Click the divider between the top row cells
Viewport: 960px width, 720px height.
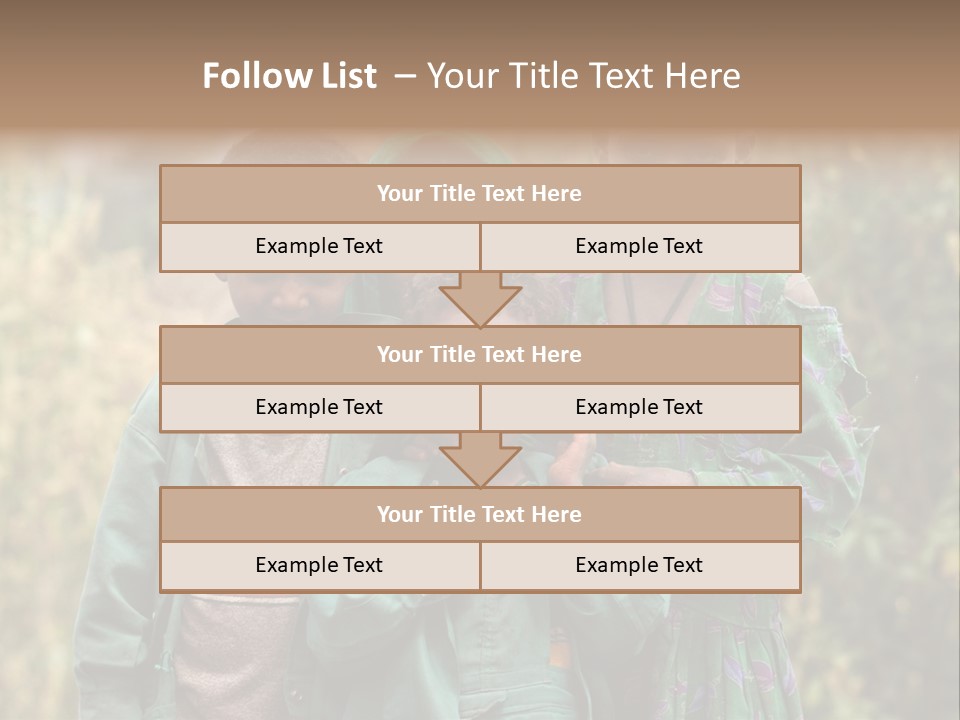pyautogui.click(x=480, y=246)
